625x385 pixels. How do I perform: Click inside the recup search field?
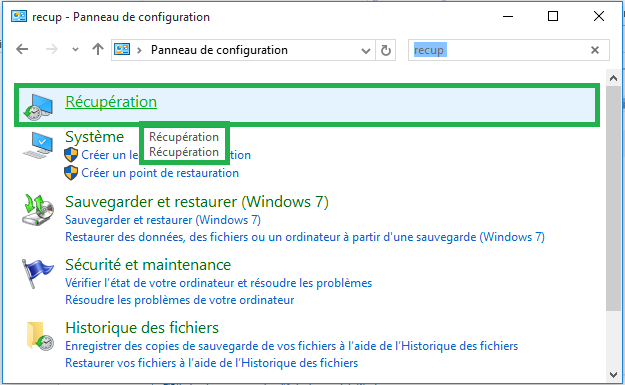[x=500, y=50]
